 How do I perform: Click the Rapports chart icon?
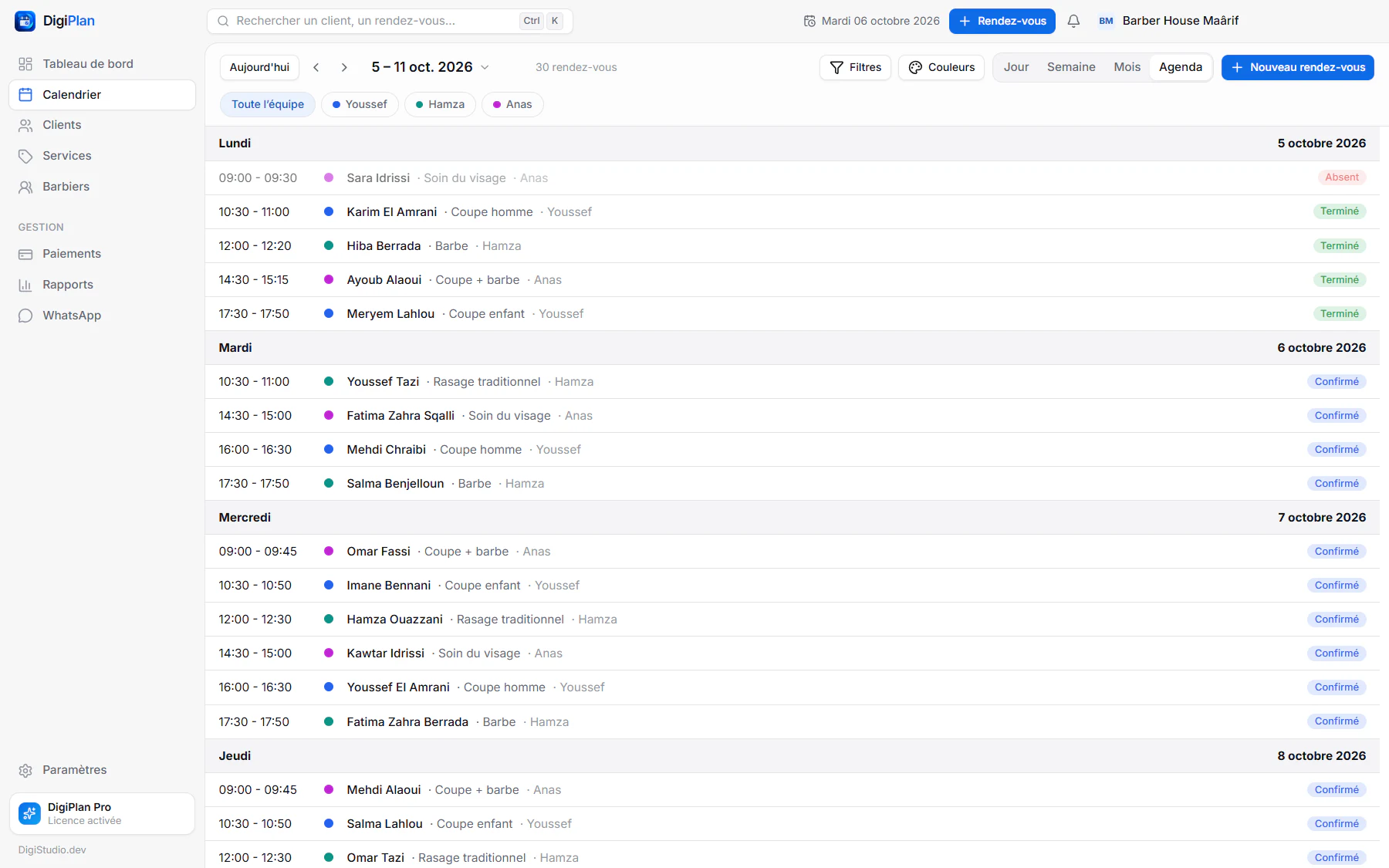[x=25, y=285]
